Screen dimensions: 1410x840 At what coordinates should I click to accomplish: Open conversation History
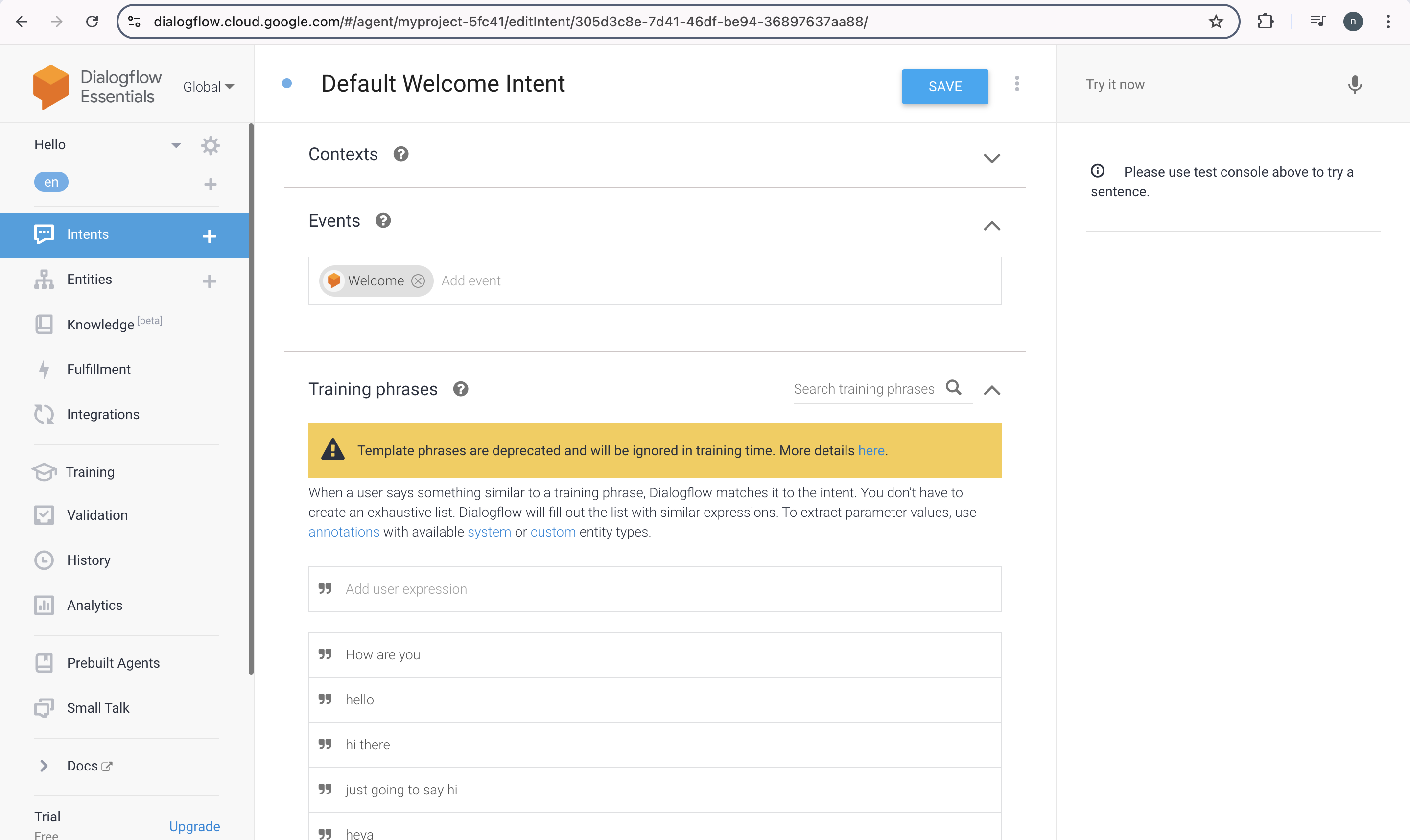tap(89, 560)
